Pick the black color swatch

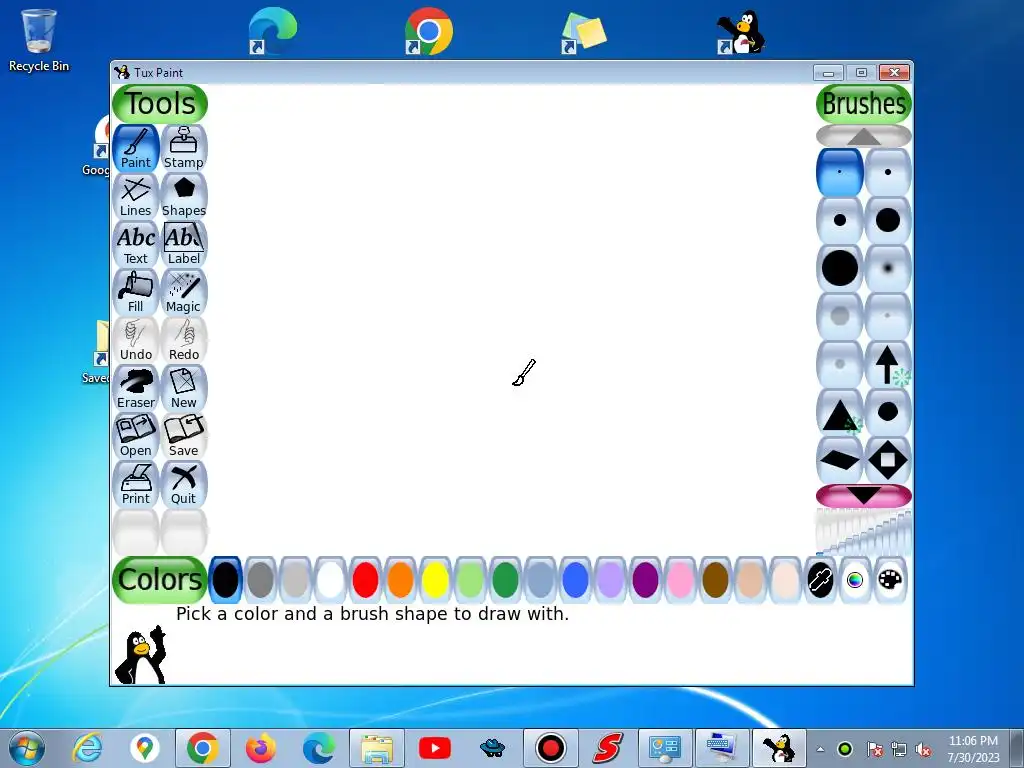coord(225,580)
